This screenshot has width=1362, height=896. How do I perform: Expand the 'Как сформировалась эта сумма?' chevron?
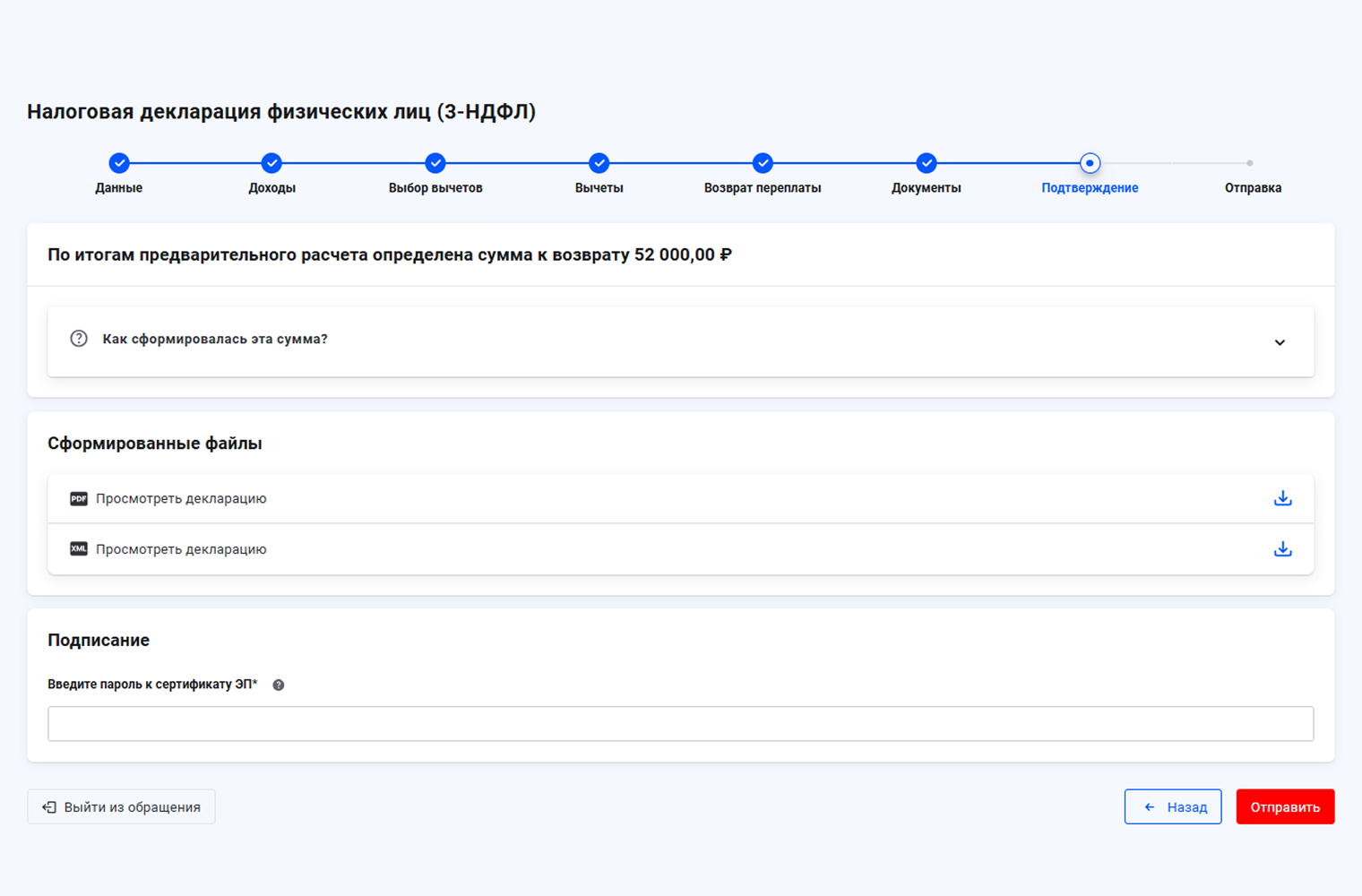[x=1280, y=342]
